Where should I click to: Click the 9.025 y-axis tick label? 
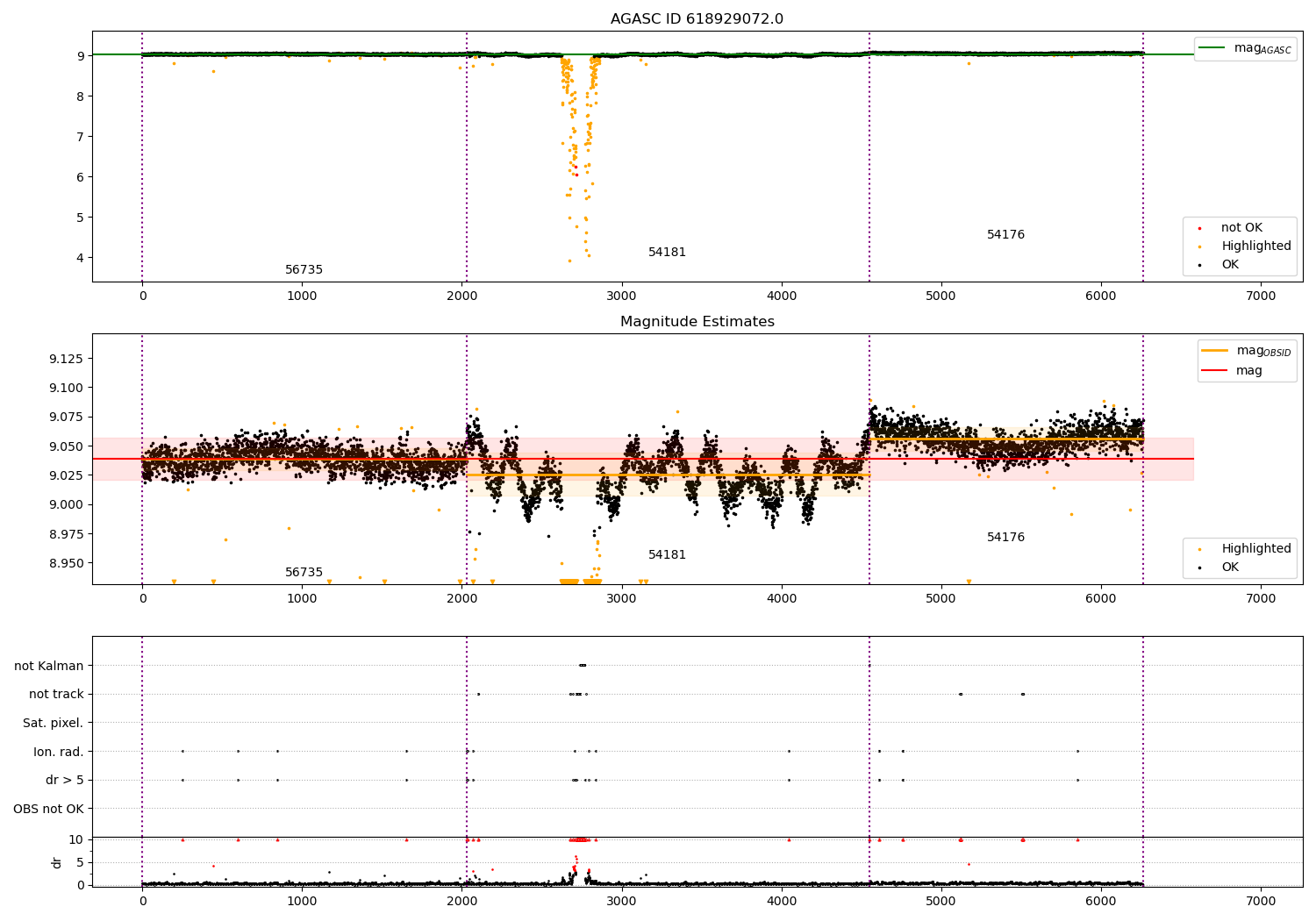66,475
